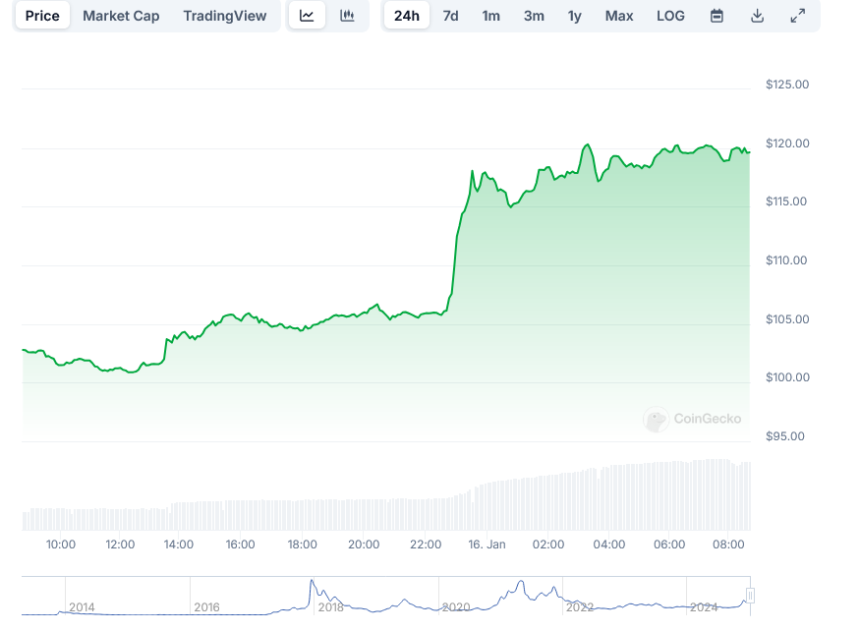
Task: Switch to Market Cap tab
Action: tap(121, 16)
